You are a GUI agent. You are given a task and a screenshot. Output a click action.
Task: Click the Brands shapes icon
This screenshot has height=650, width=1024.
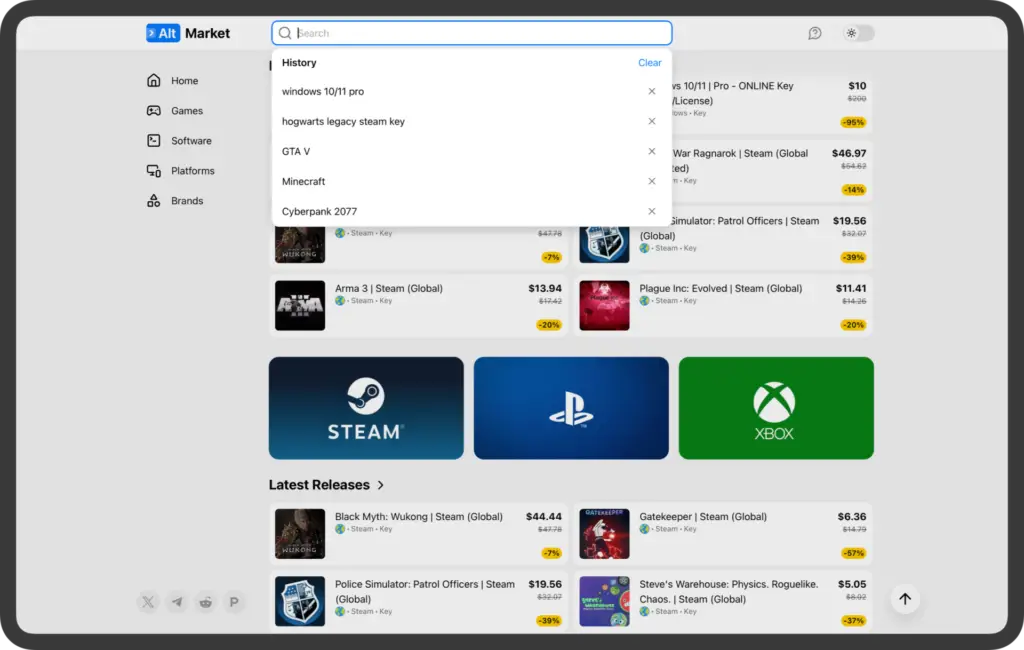pyautogui.click(x=153, y=201)
